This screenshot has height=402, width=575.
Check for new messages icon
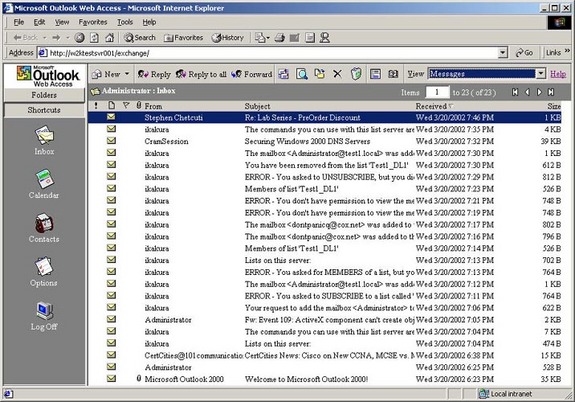(283, 74)
